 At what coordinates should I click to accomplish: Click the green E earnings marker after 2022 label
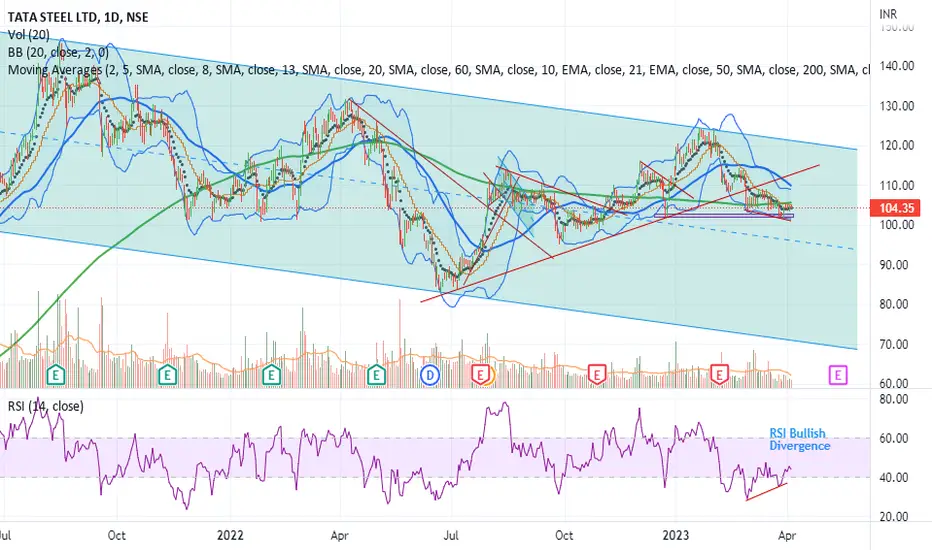click(x=272, y=375)
